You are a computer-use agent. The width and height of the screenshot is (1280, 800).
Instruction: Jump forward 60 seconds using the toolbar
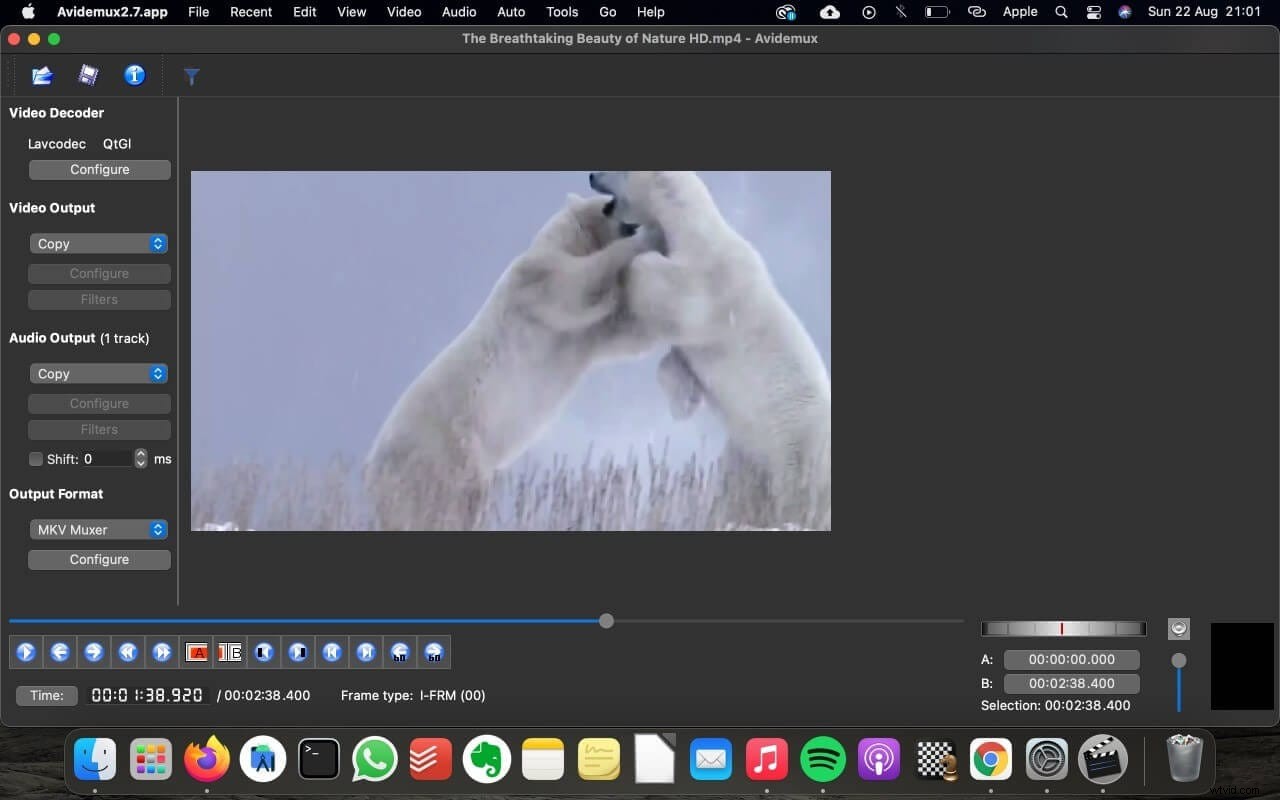pyautogui.click(x=434, y=652)
